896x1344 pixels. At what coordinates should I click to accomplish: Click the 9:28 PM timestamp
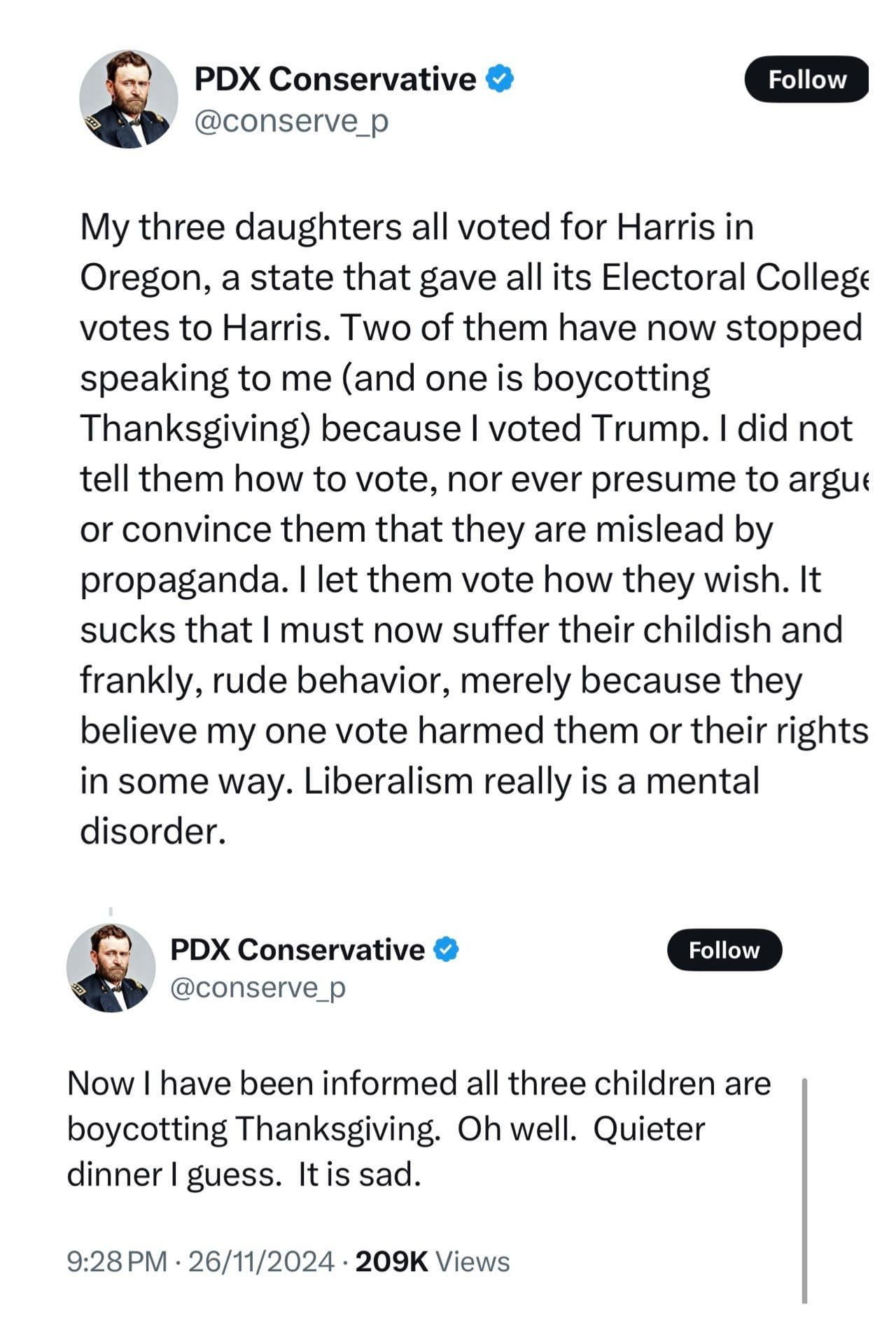(116, 1261)
